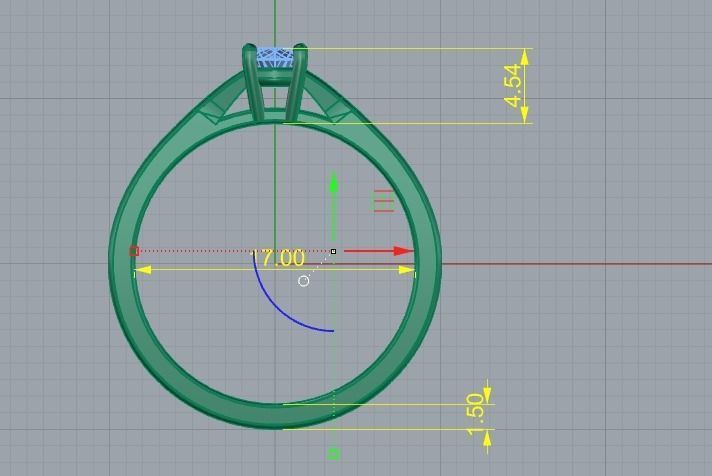The height and width of the screenshot is (476, 712).
Task: Click the small black square gumball origin handle
Action: tap(333, 251)
